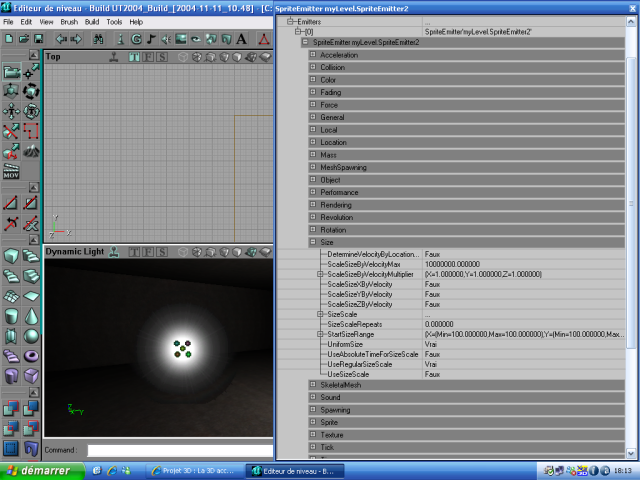Click the cube brush builder icon

[x=12, y=256]
